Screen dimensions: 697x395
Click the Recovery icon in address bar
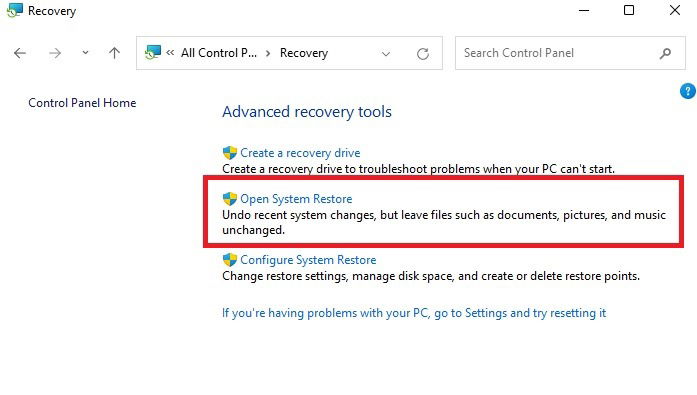click(153, 52)
